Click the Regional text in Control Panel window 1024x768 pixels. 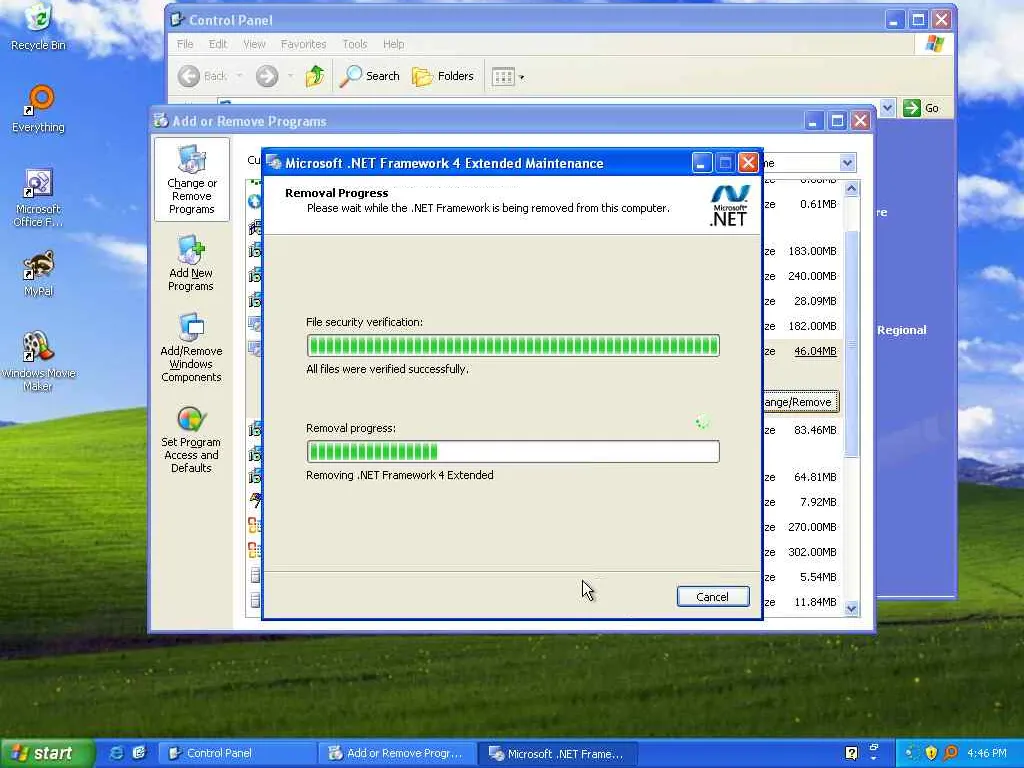901,330
